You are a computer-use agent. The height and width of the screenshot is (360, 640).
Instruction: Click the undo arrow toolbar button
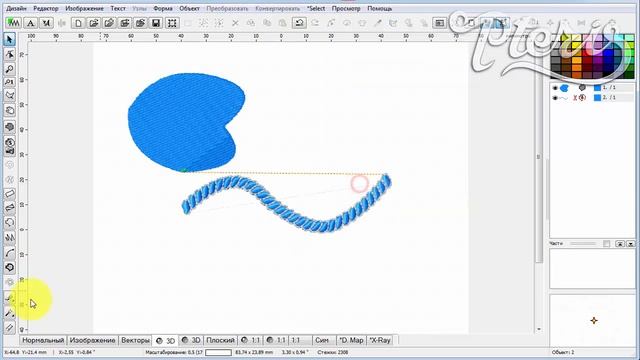coord(299,23)
